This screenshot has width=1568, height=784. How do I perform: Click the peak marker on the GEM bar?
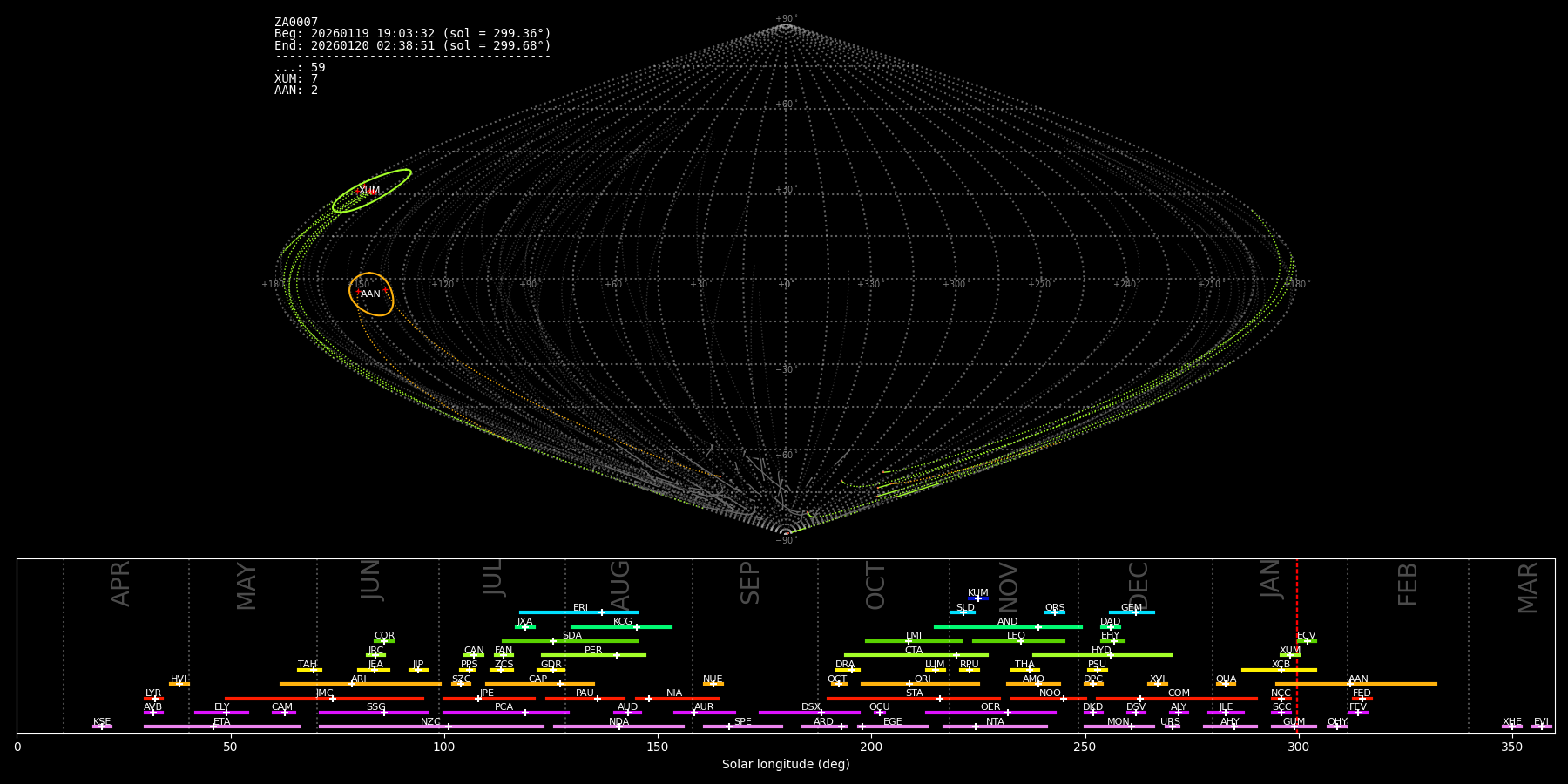coord(1135,612)
